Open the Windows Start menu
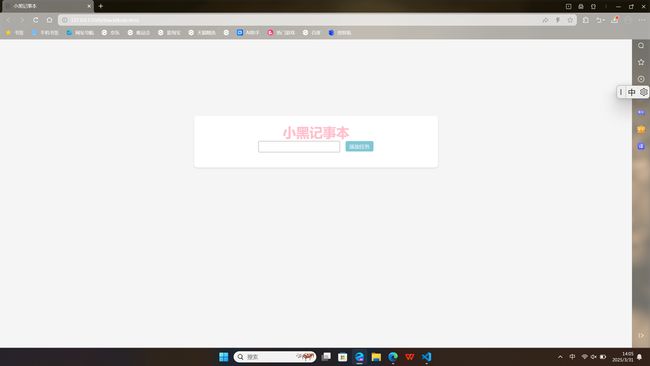 pos(223,356)
